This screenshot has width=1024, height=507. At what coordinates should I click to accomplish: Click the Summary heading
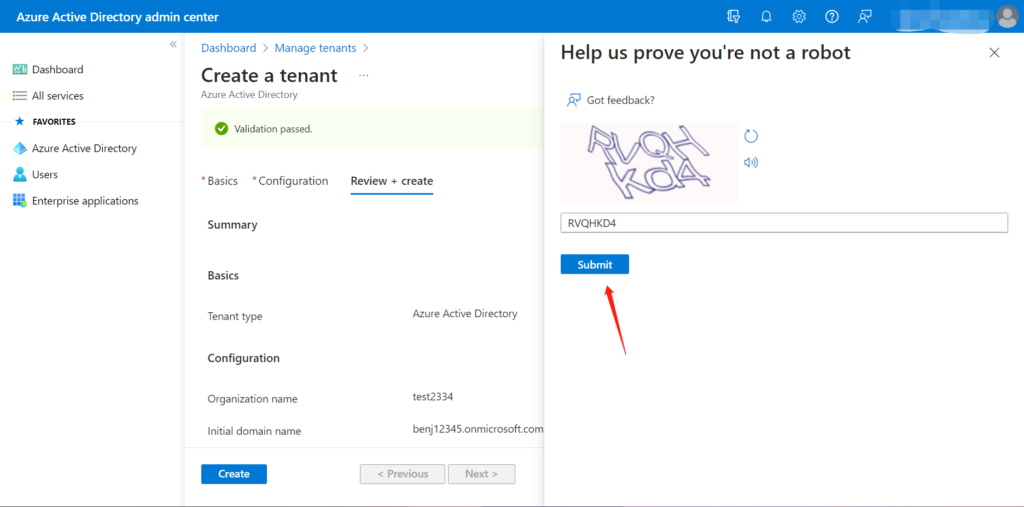[232, 224]
